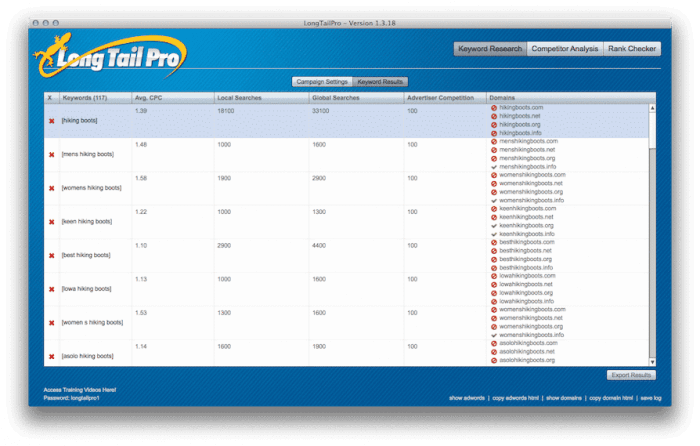Click Export Results button
Screen dimensions: 700x446
pyautogui.click(x=631, y=375)
